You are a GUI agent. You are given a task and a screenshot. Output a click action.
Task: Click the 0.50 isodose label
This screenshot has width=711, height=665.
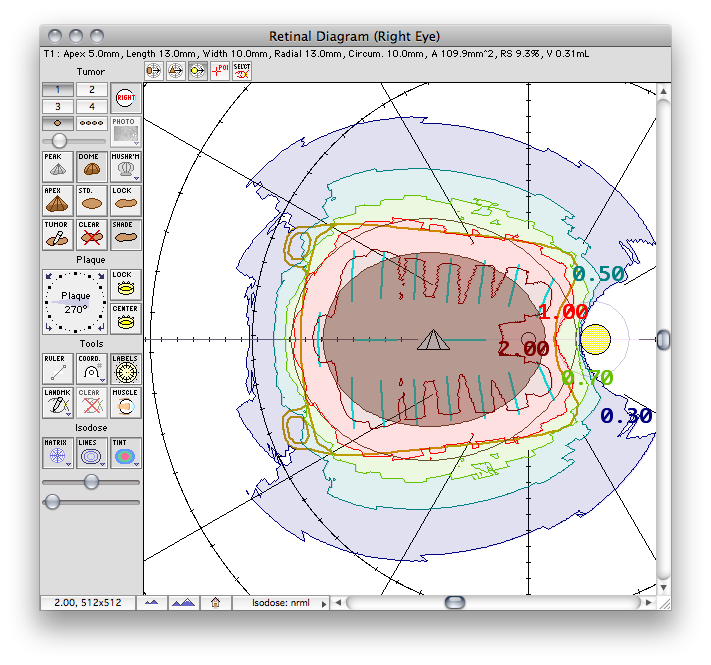tap(598, 273)
